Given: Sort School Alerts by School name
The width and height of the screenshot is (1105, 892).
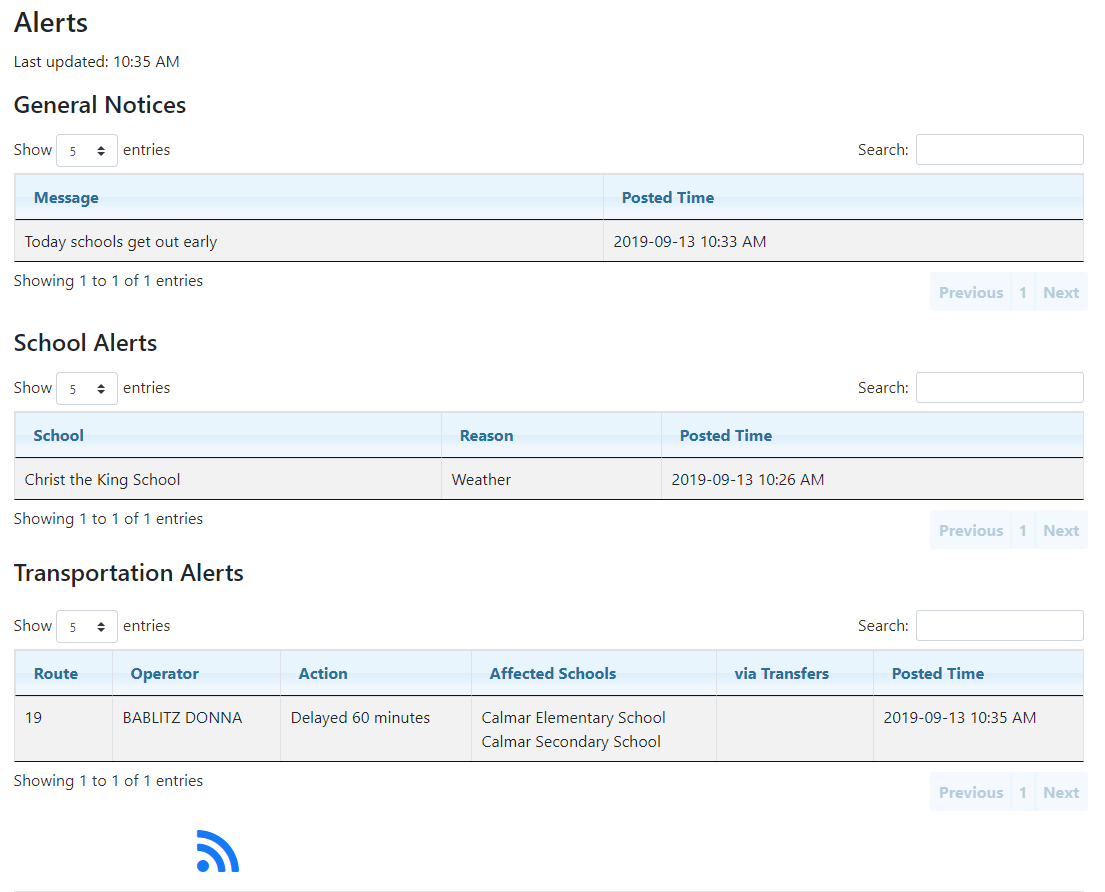Looking at the screenshot, I should tap(58, 435).
